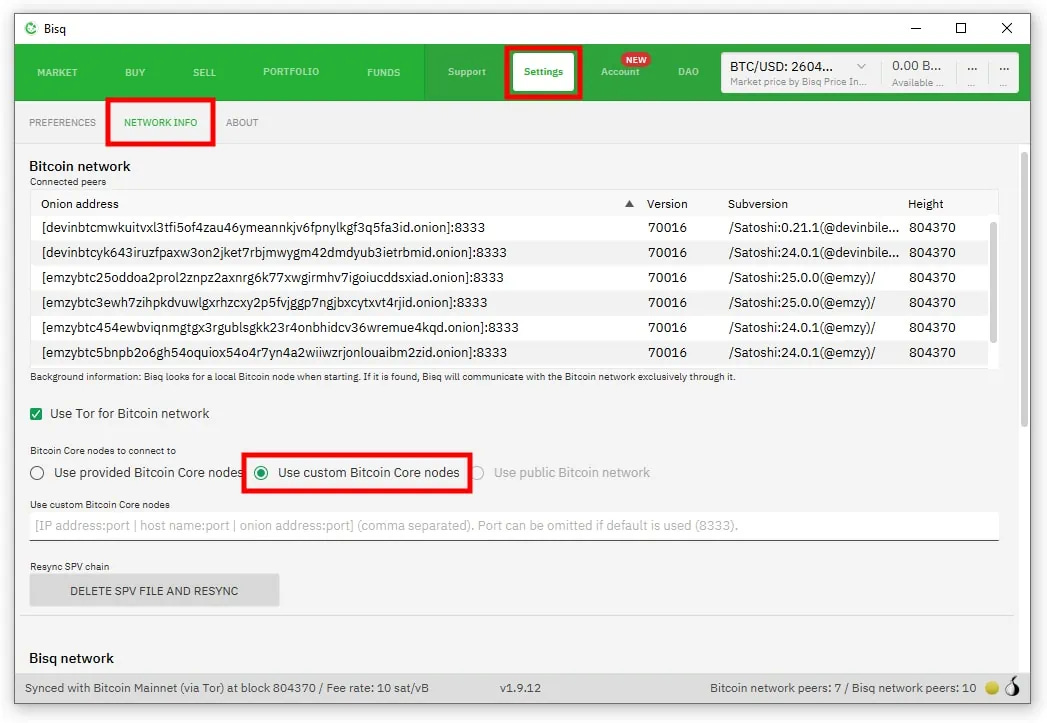1047x723 pixels.
Task: Click the Background information note text
Action: click(x=383, y=377)
